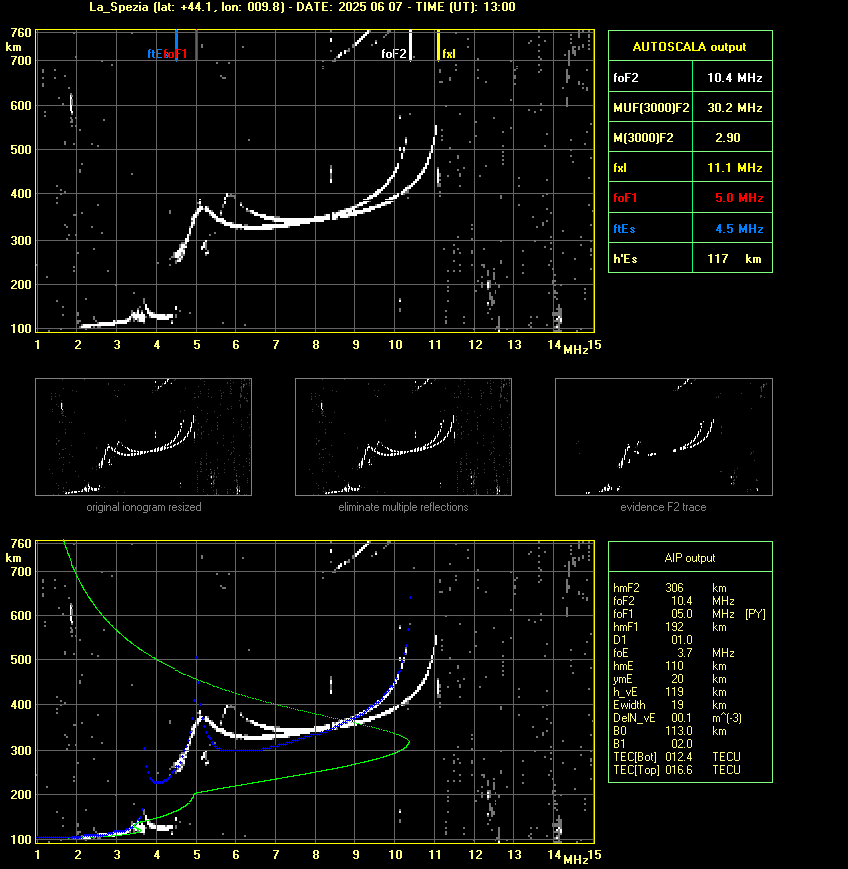Select the foF1 05.0 MHz [PY] row
Screen dimensions: 848x869
[689, 614]
